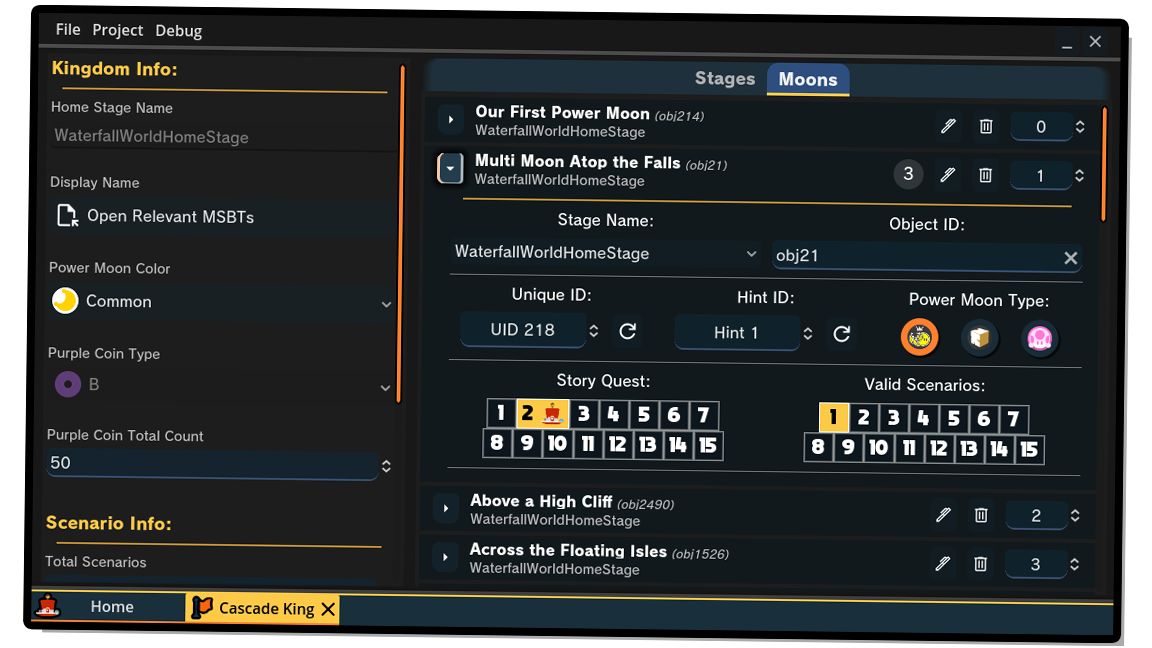This screenshot has height=648, width=1152.
Task: Click the Open Relevant MSBTs button
Action: [222, 217]
